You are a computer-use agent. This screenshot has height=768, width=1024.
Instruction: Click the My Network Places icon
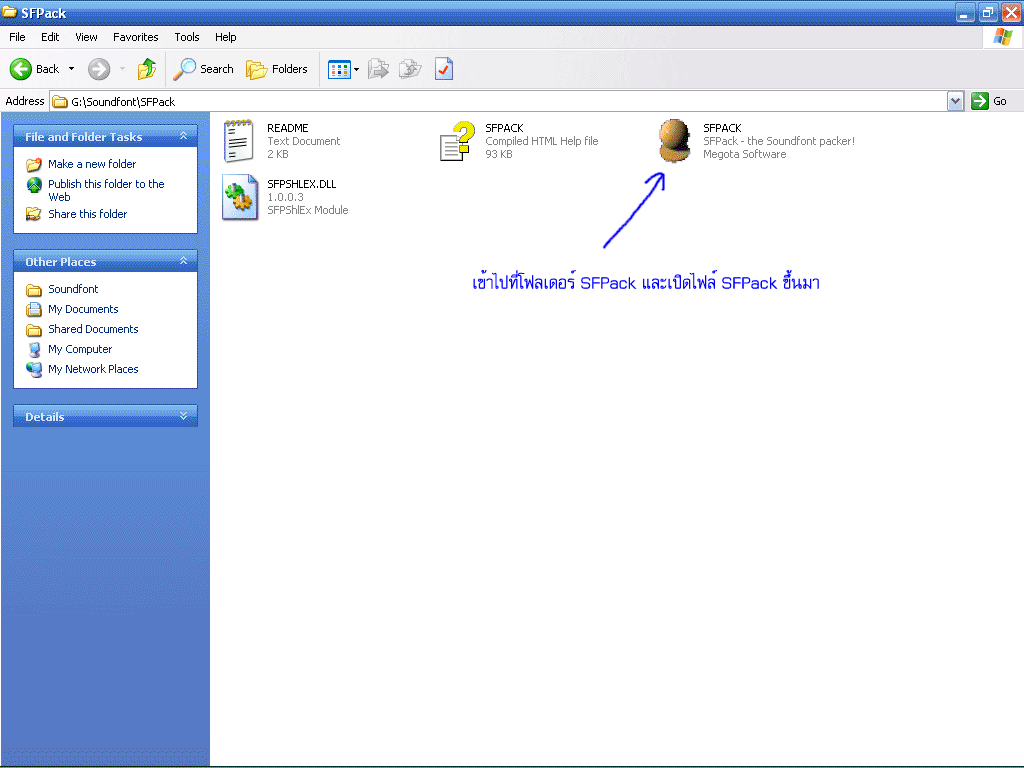[x=34, y=370]
